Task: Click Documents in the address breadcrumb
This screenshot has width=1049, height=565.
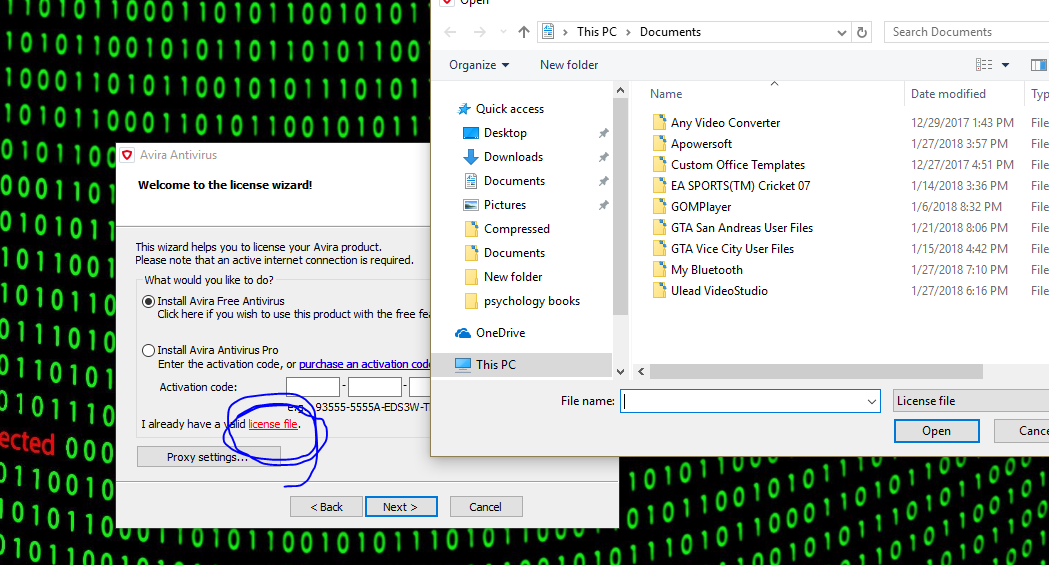Action: (x=670, y=32)
